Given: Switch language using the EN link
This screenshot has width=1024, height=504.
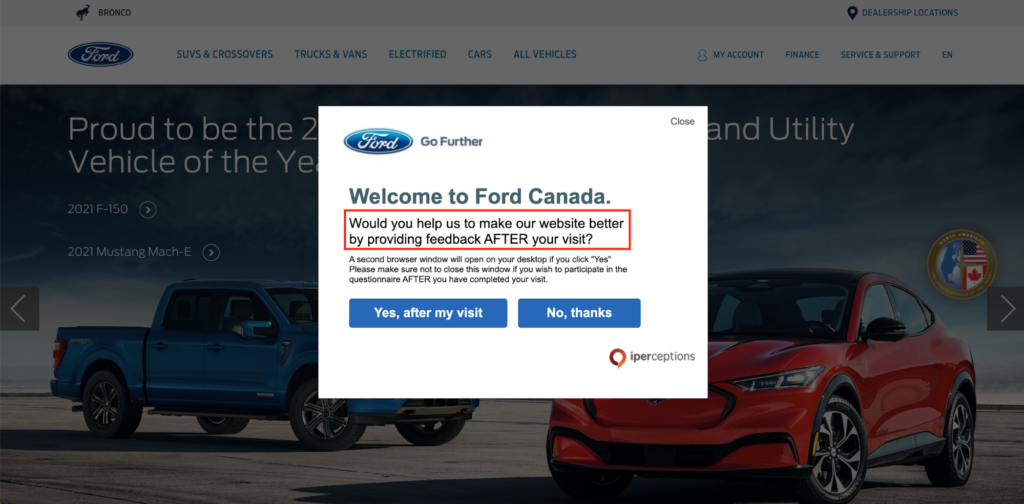Looking at the screenshot, I should [947, 55].
